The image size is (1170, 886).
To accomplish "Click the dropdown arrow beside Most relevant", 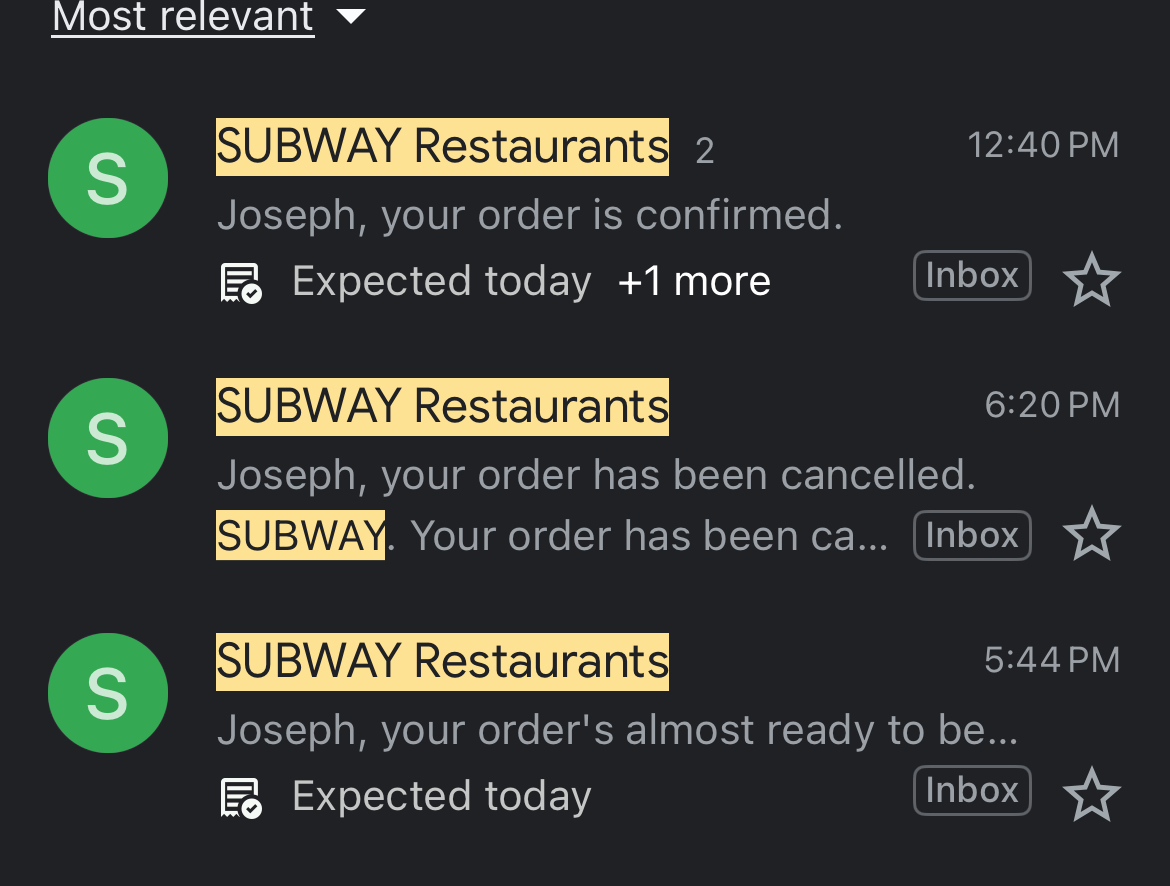I will point(351,17).
